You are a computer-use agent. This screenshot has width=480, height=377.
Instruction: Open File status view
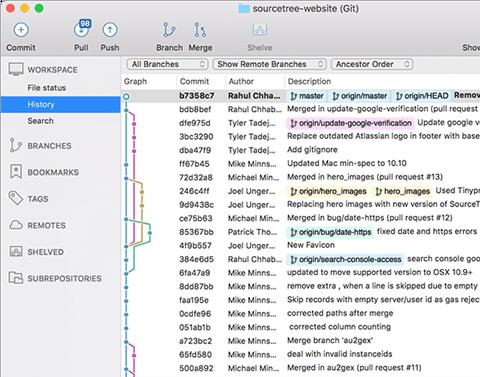pos(47,88)
